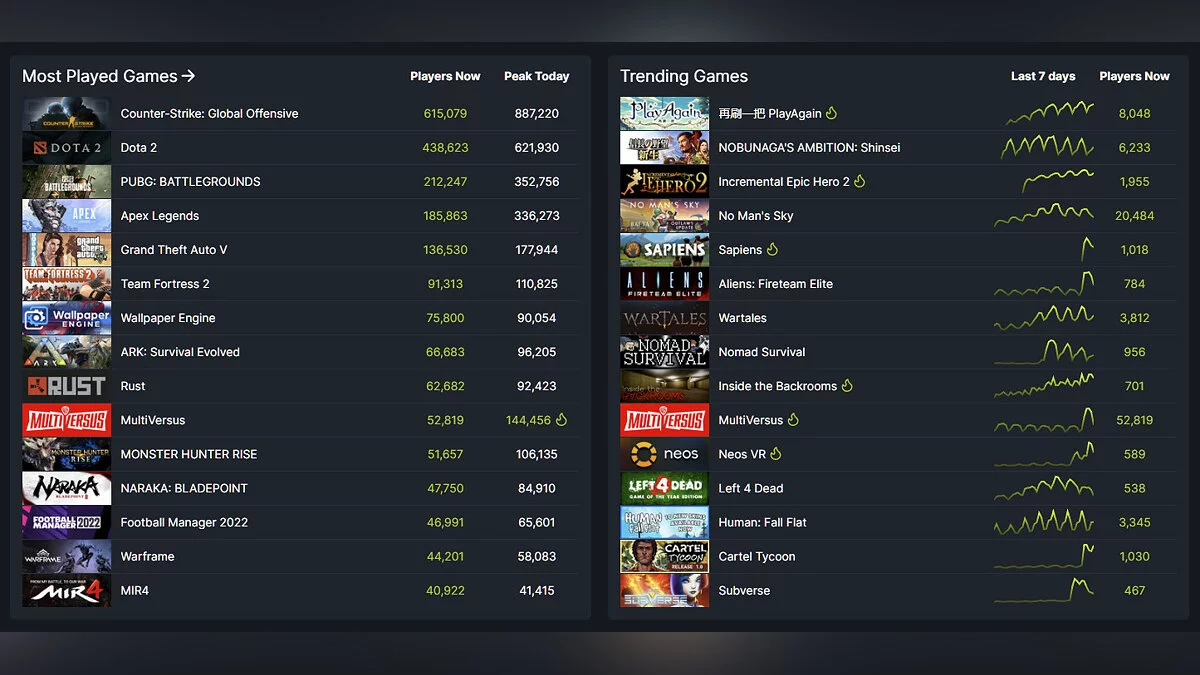Image resolution: width=1200 pixels, height=675 pixels.
Task: Click the Apex Legends thumbnail
Action: point(67,216)
